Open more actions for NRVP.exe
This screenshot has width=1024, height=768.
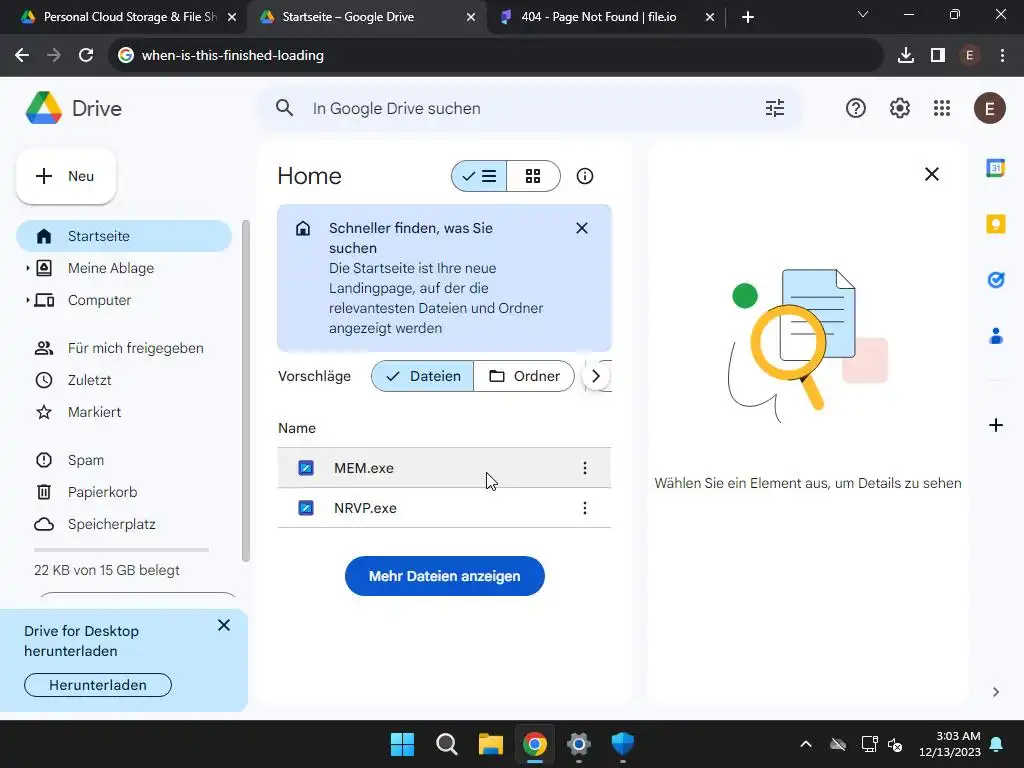(584, 508)
